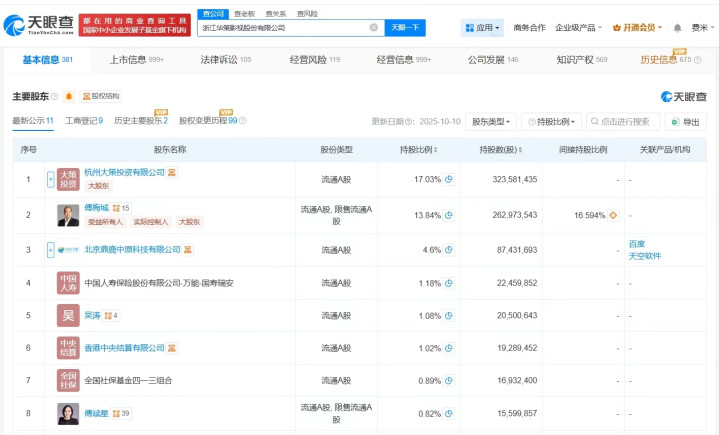
Task: Expand the 北京鼎鹿中原科技 row plus toggle
Action: (51, 249)
